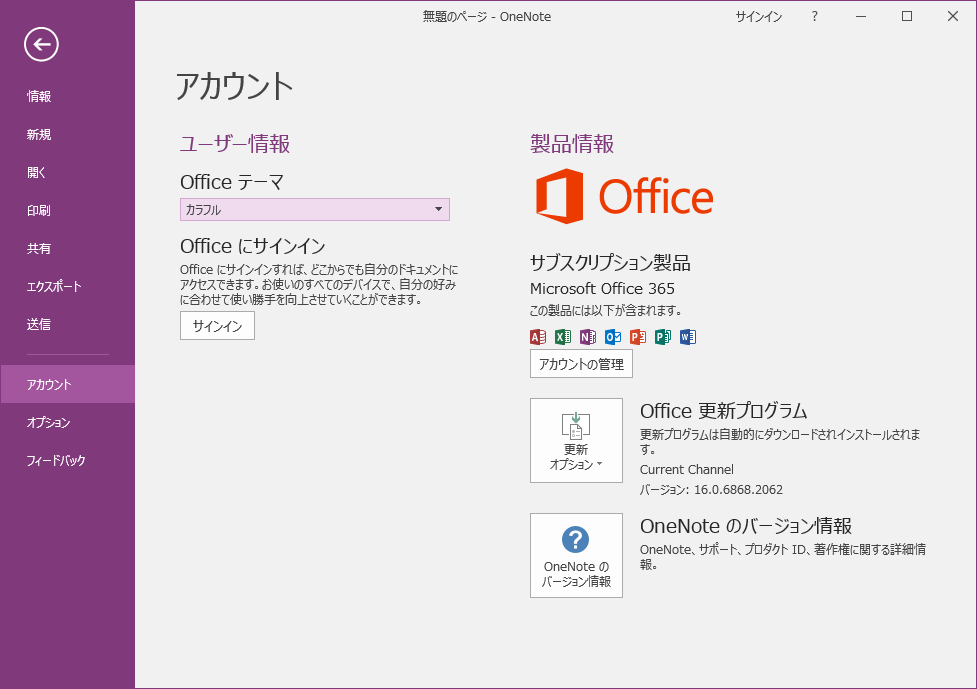Click the サブスクリプション製品 heading
The width and height of the screenshot is (977, 689).
[610, 262]
